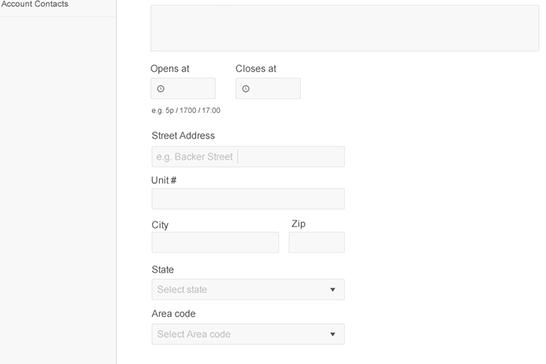The image size is (546, 364).
Task: Focus the Opens at time field
Action: (x=183, y=88)
